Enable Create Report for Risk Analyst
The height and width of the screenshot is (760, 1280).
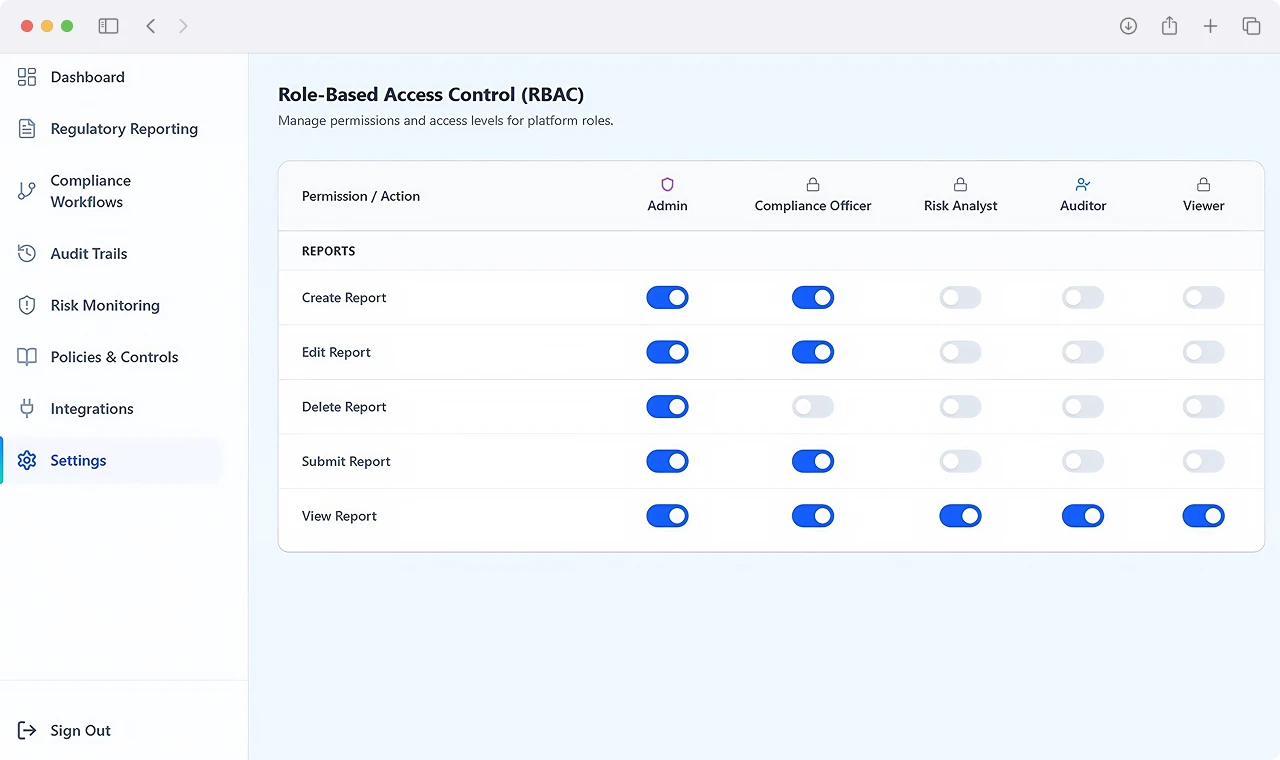pyautogui.click(x=960, y=298)
